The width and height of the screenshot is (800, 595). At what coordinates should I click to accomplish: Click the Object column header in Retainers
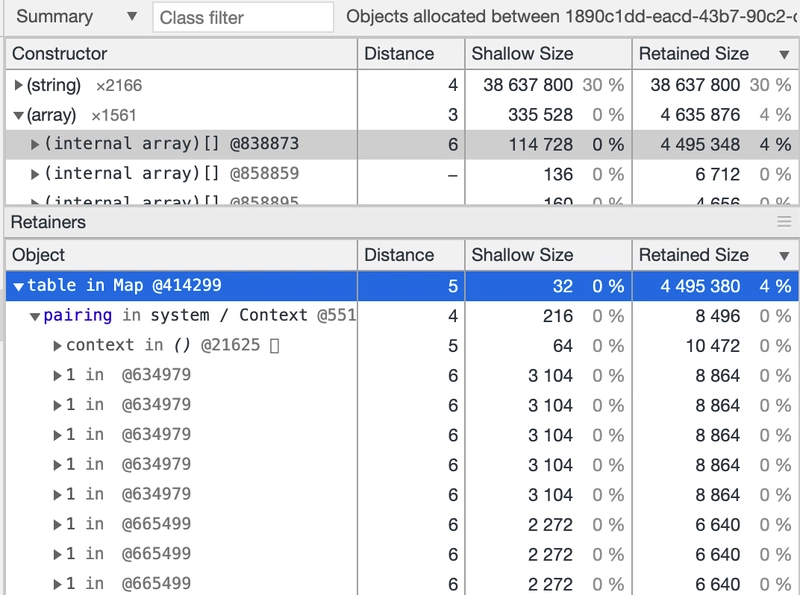[x=180, y=255]
